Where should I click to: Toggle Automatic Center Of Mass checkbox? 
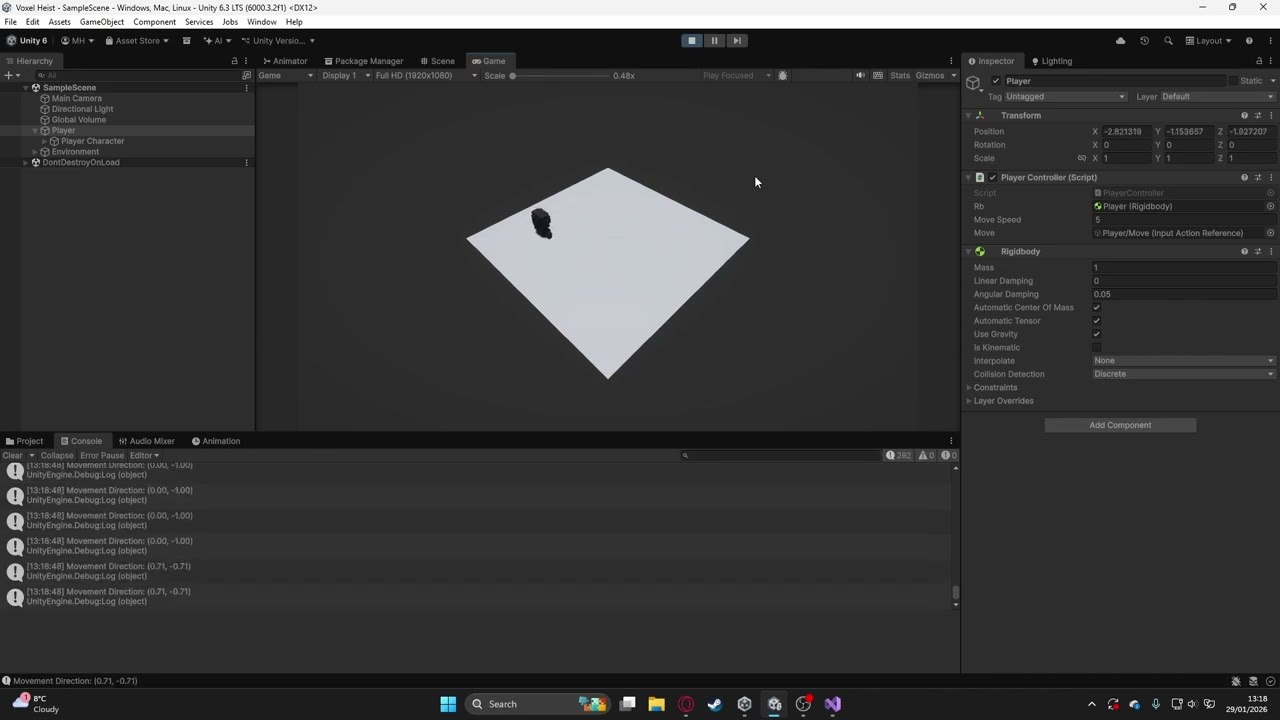[x=1097, y=308]
